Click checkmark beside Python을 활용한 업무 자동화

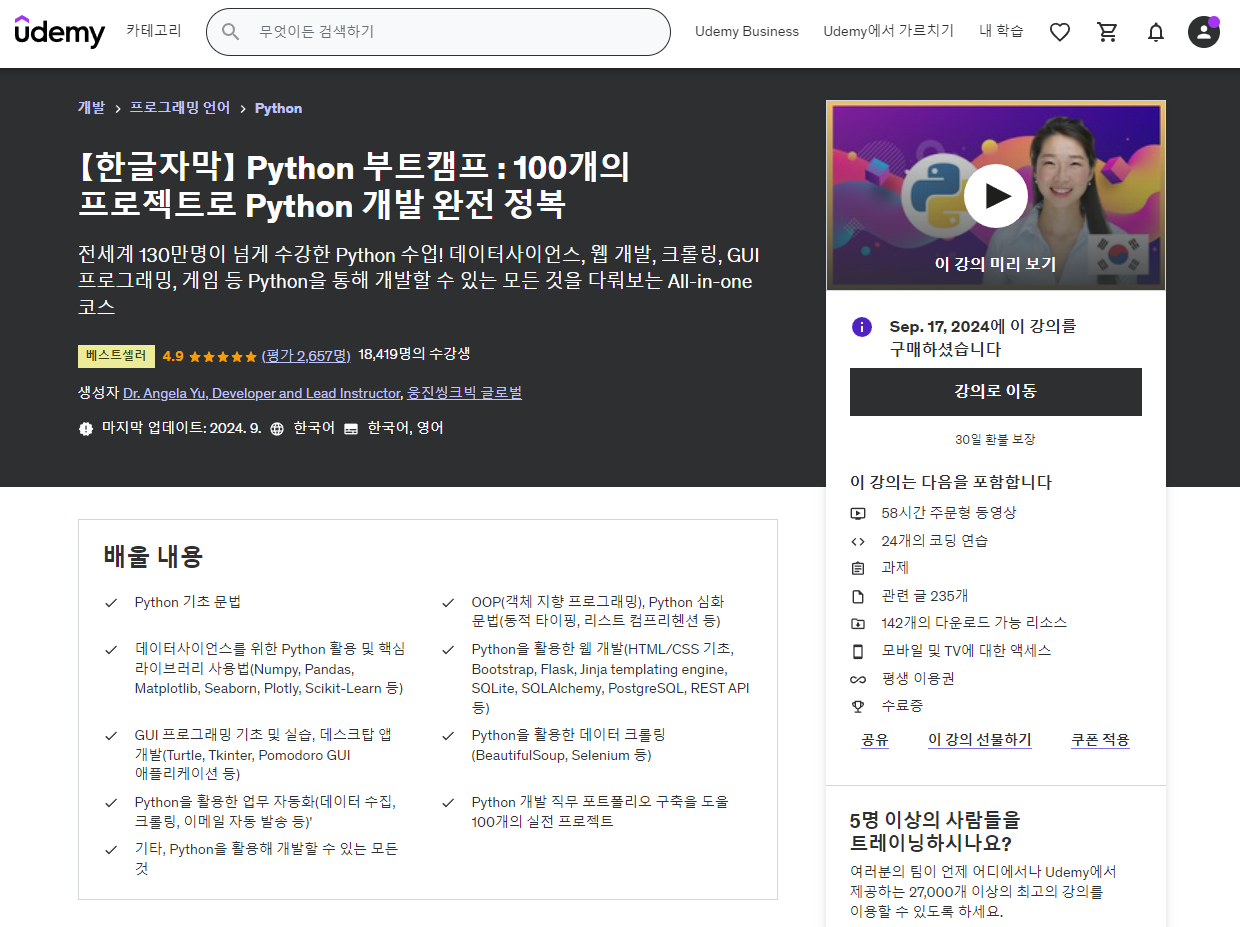click(x=112, y=803)
